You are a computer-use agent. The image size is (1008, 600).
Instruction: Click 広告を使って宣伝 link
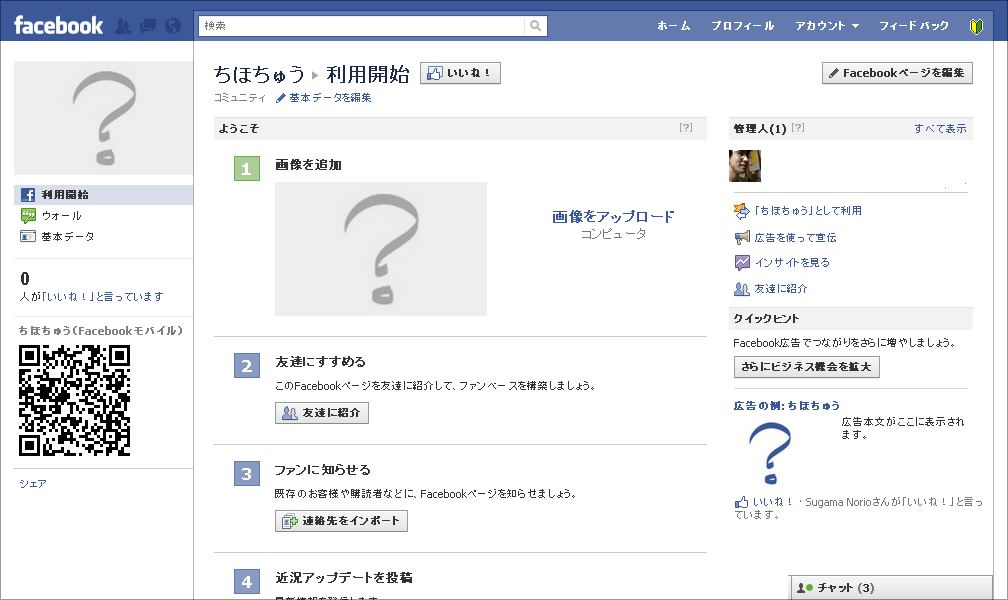795,238
